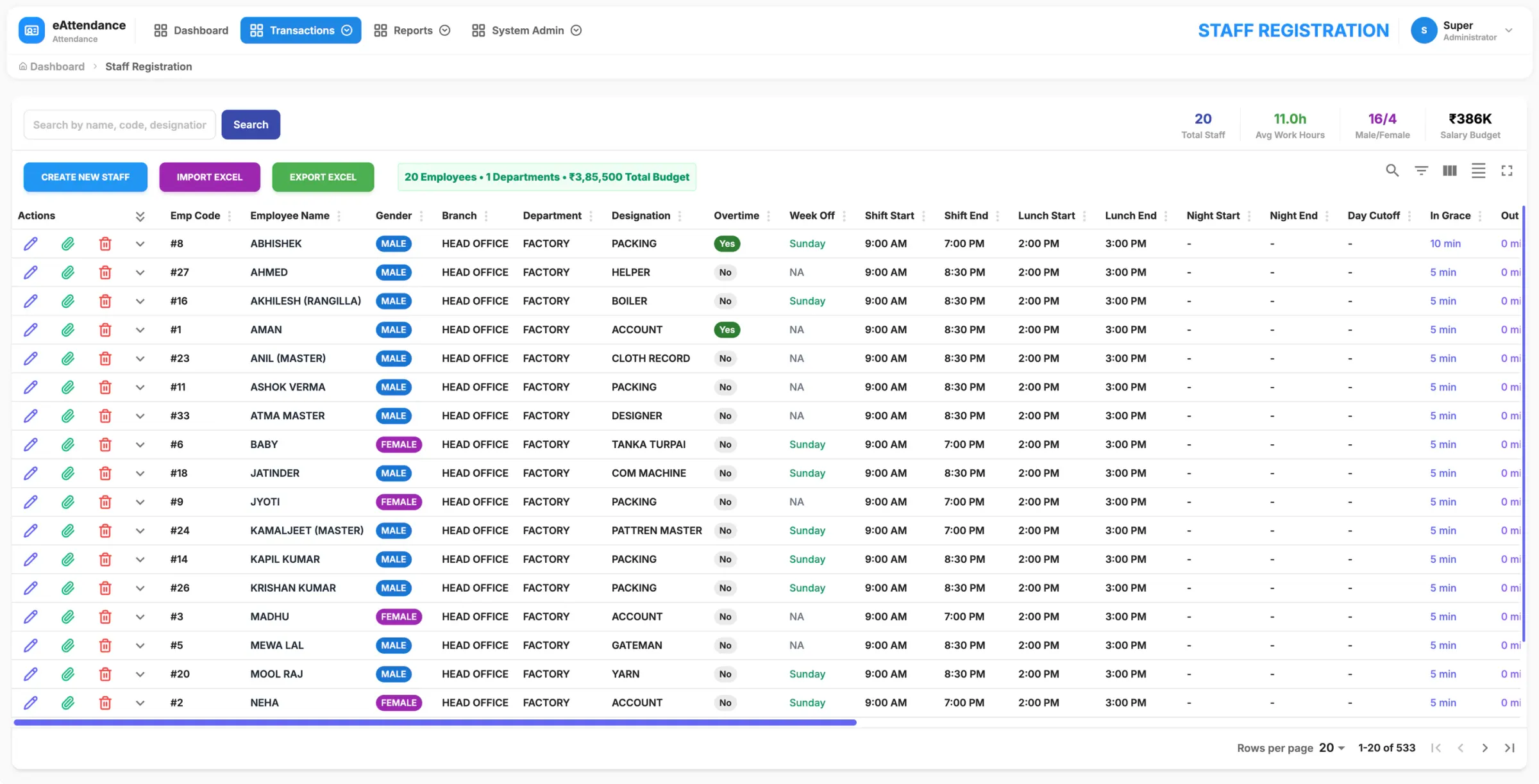Expand the row for KAPIL KUMAR
The image size is (1539, 784).
(x=140, y=559)
